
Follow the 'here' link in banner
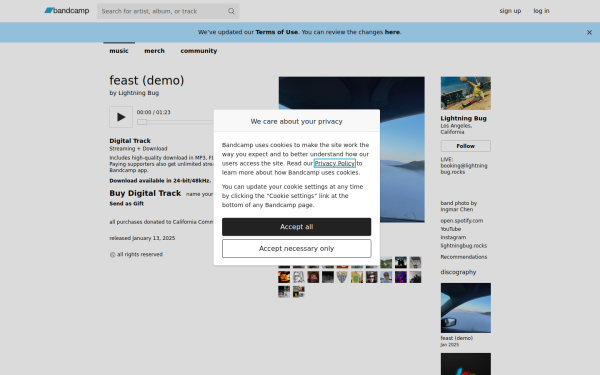pyautogui.click(x=392, y=32)
